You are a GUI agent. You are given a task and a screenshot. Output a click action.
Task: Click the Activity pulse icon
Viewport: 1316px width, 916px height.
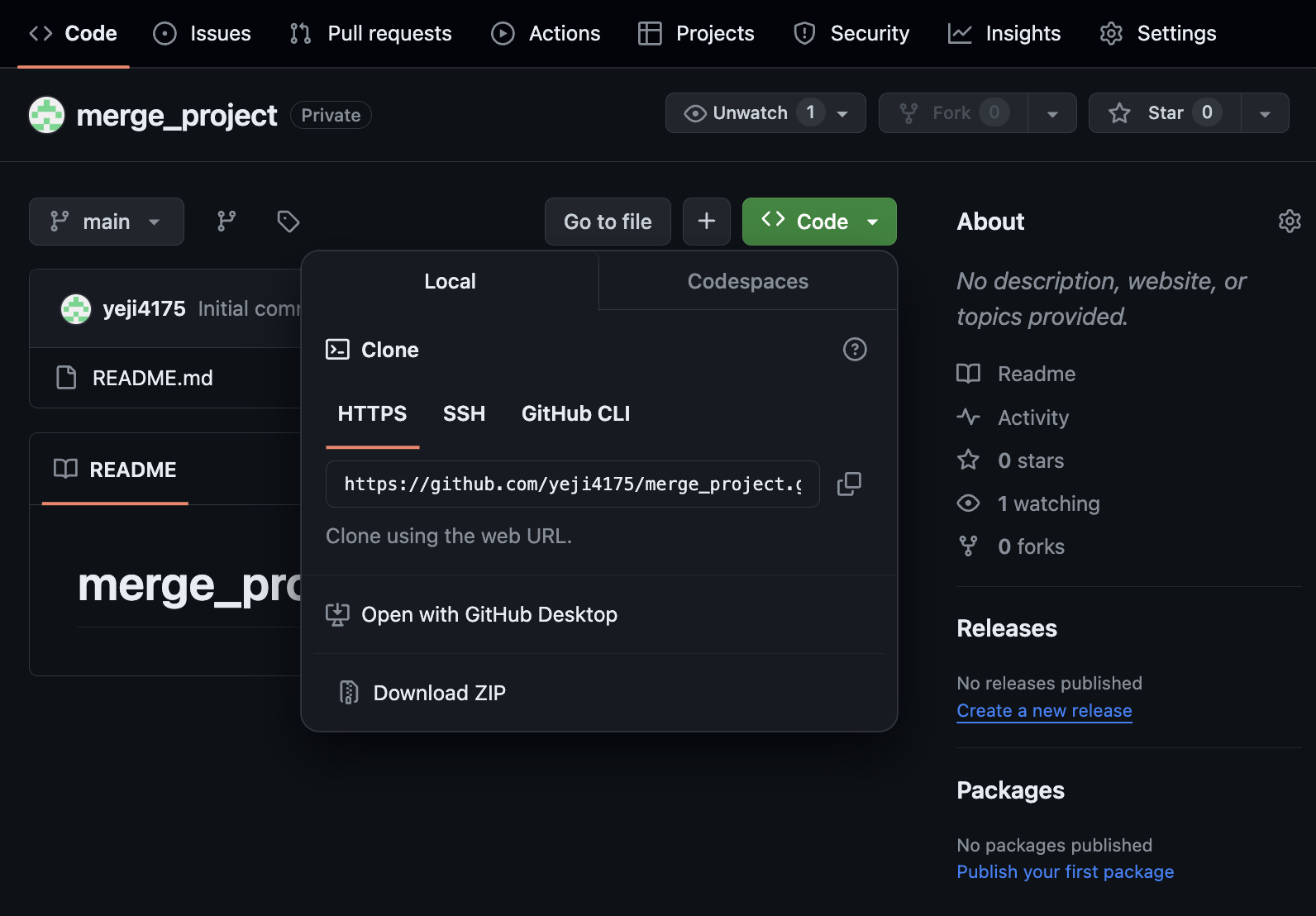968,417
